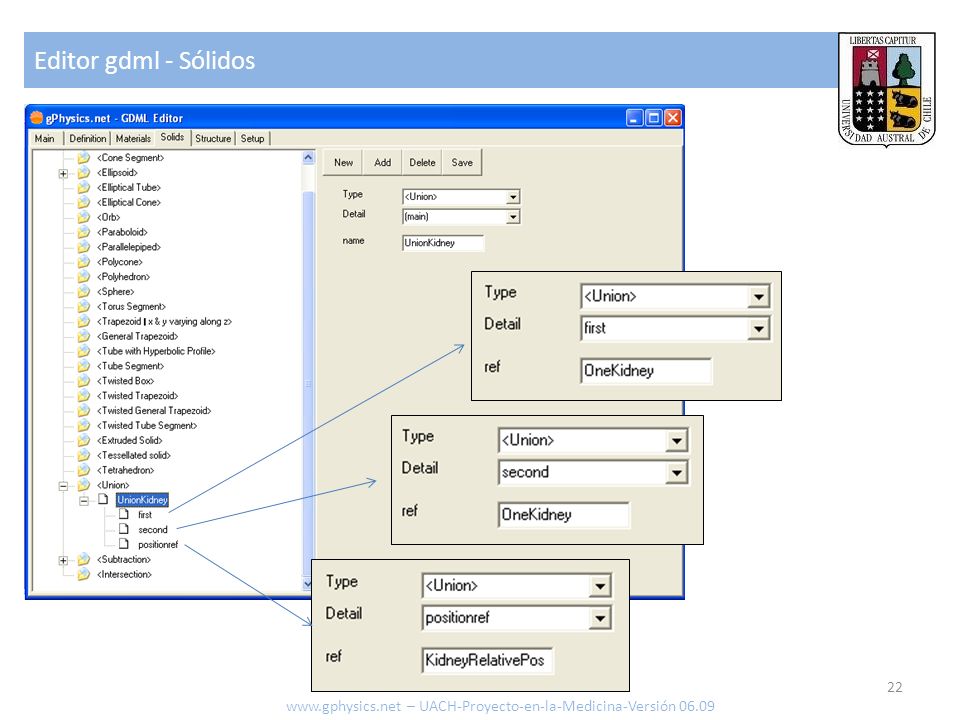
Task: Click the General Trapezoid folder icon
Action: [84, 336]
